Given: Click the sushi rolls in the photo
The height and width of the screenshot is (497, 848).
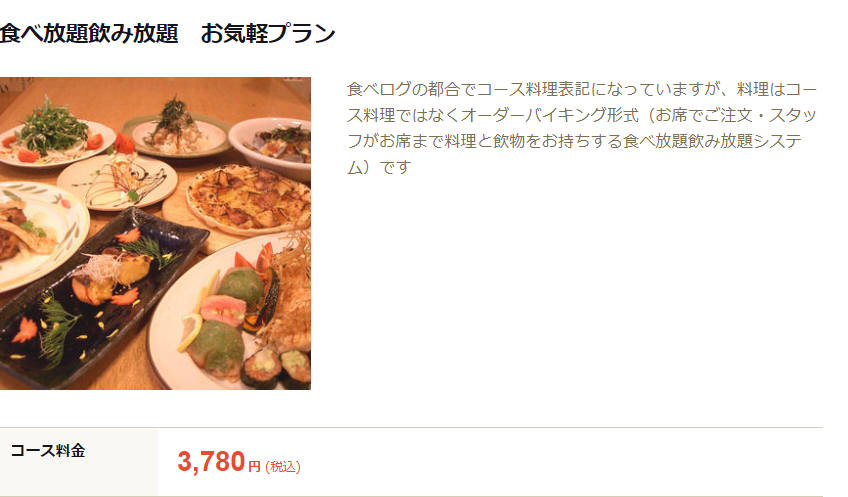Looking at the screenshot, I should (276, 368).
